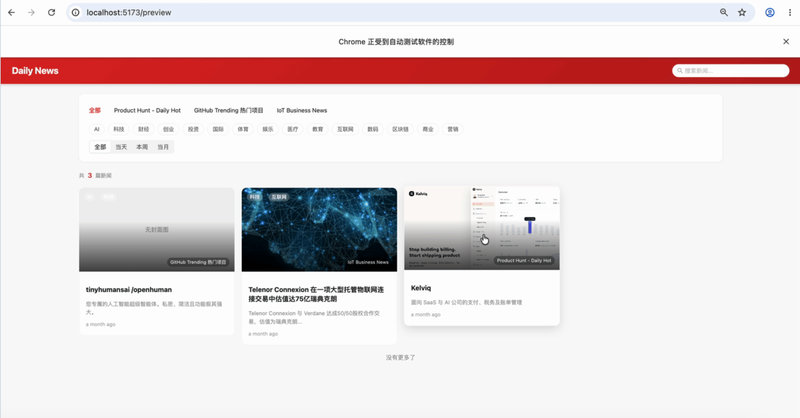800x418 pixels.
Task: Switch to IoT Business News tab
Action: 302,110
